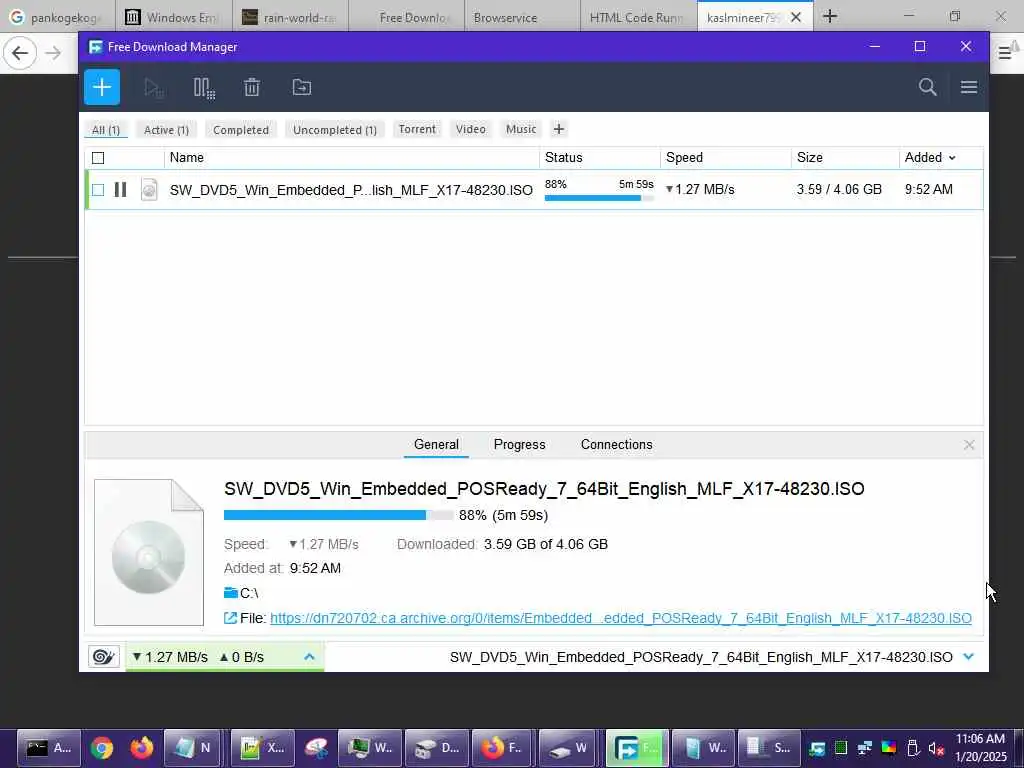Click the '9:52 AM' added time cell in row
1024x768 pixels.
(928, 189)
